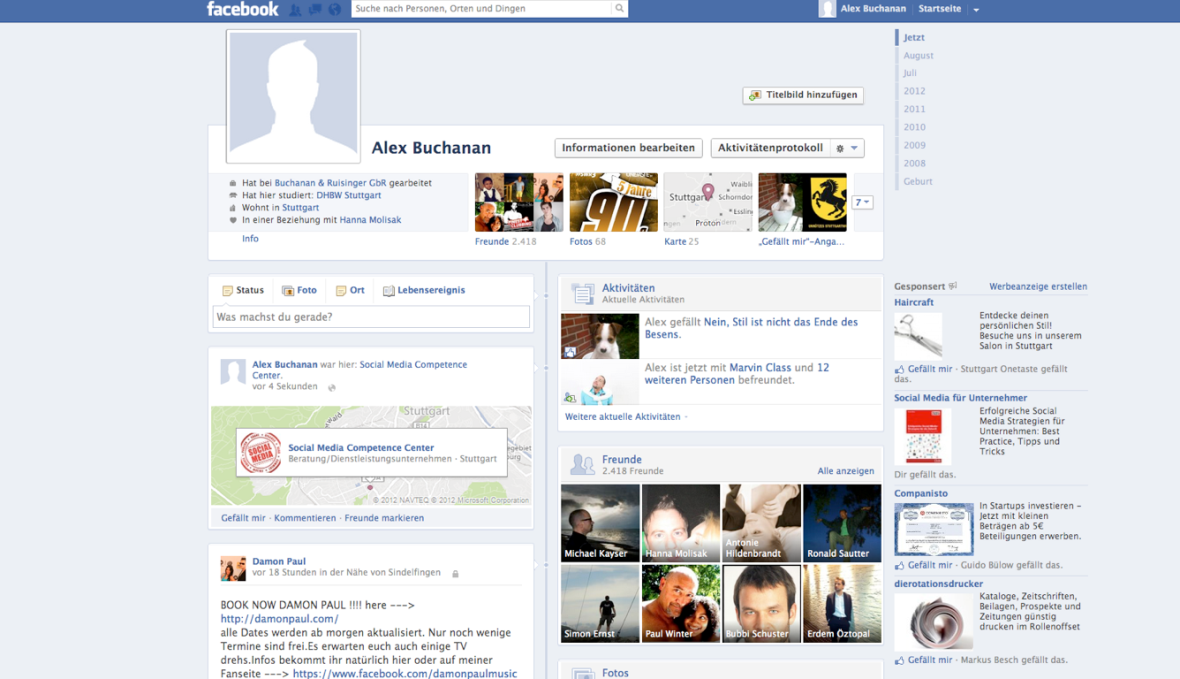This screenshot has height=679, width=1180.
Task: Like the Haircraft ad via Gefällt mir
Action: [930, 369]
